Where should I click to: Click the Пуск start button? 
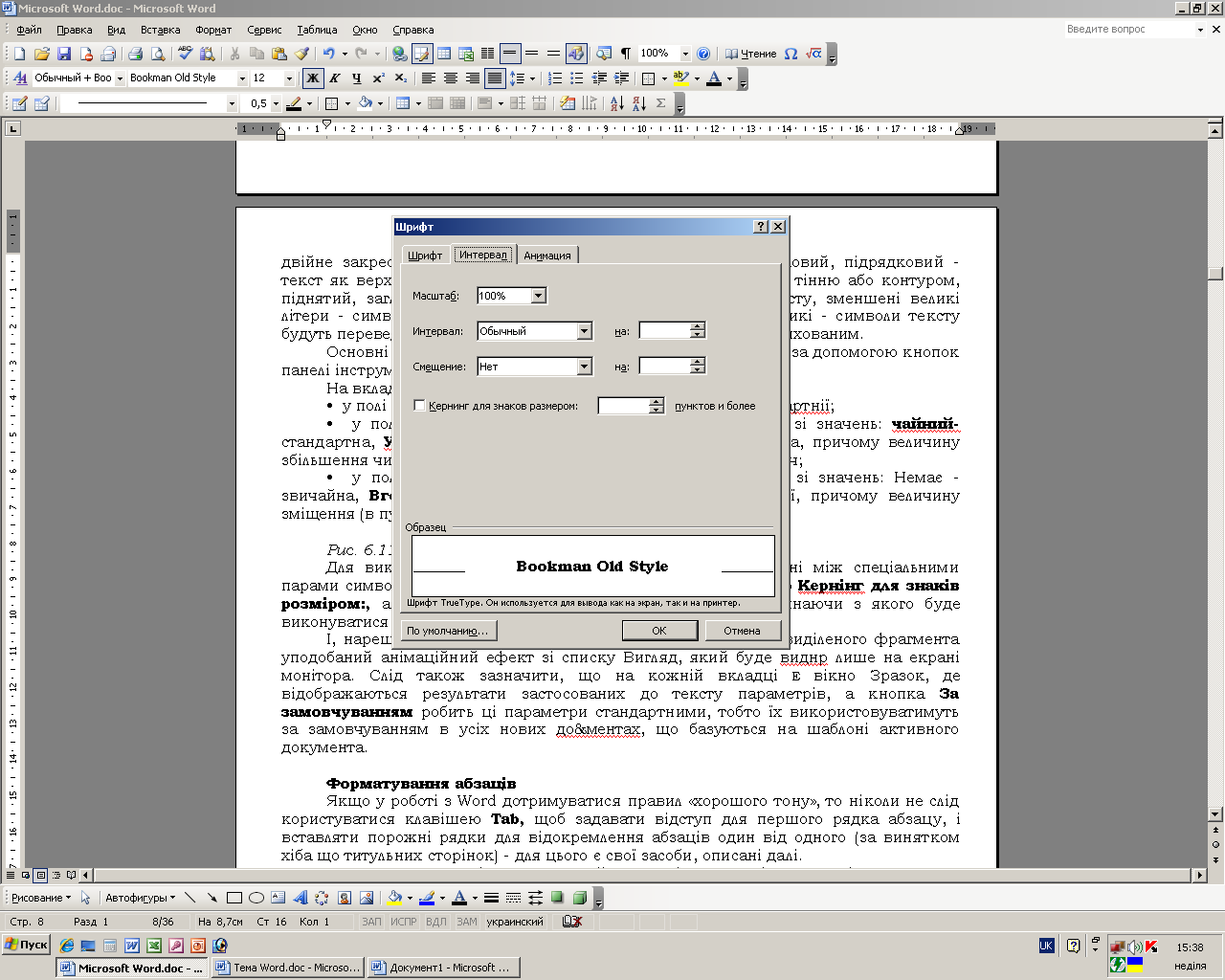coord(26,945)
